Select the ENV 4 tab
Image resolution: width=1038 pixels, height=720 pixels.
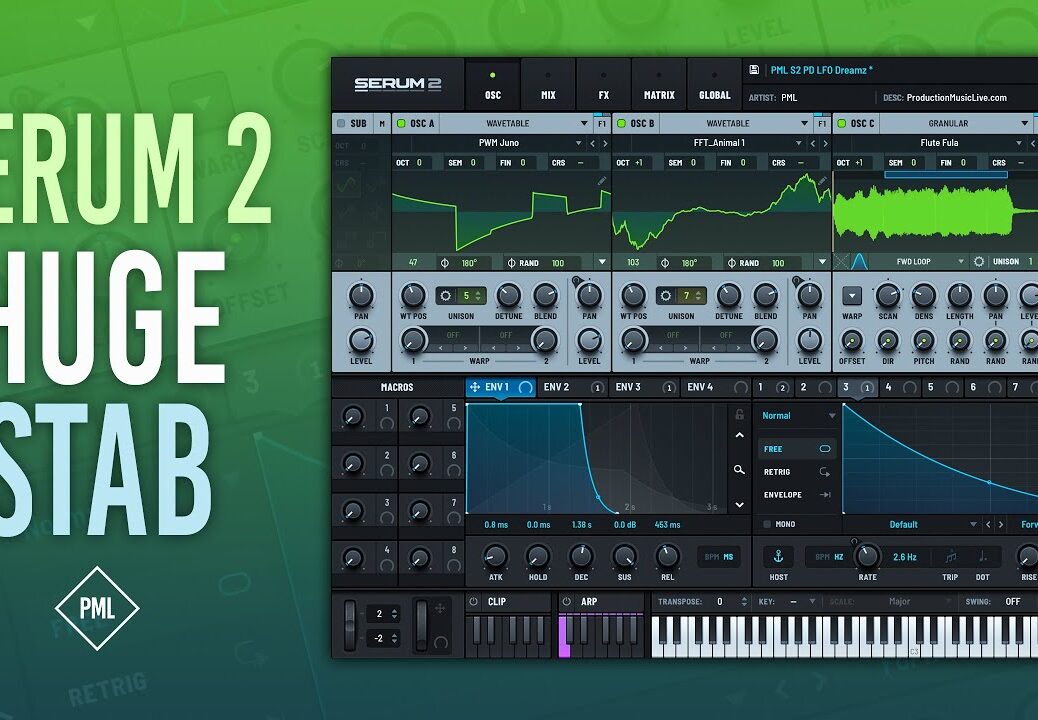click(x=716, y=387)
